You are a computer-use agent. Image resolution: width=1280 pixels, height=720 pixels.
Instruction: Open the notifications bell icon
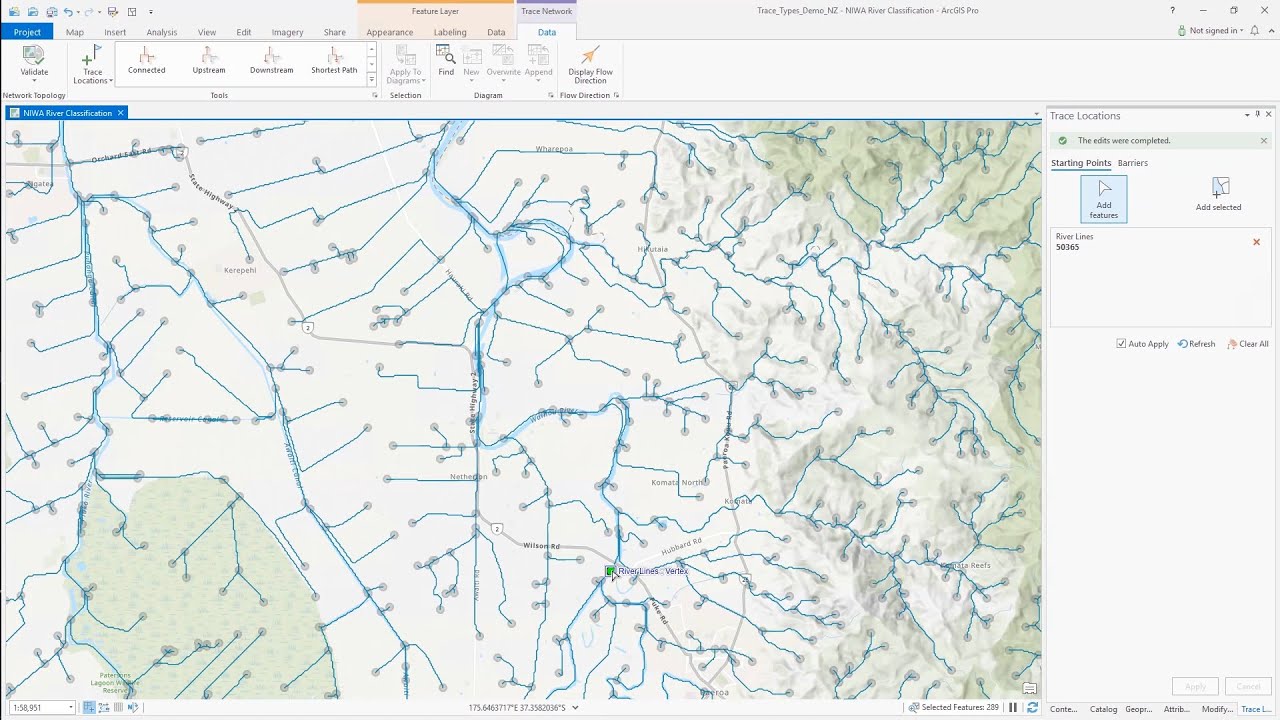click(x=1255, y=31)
